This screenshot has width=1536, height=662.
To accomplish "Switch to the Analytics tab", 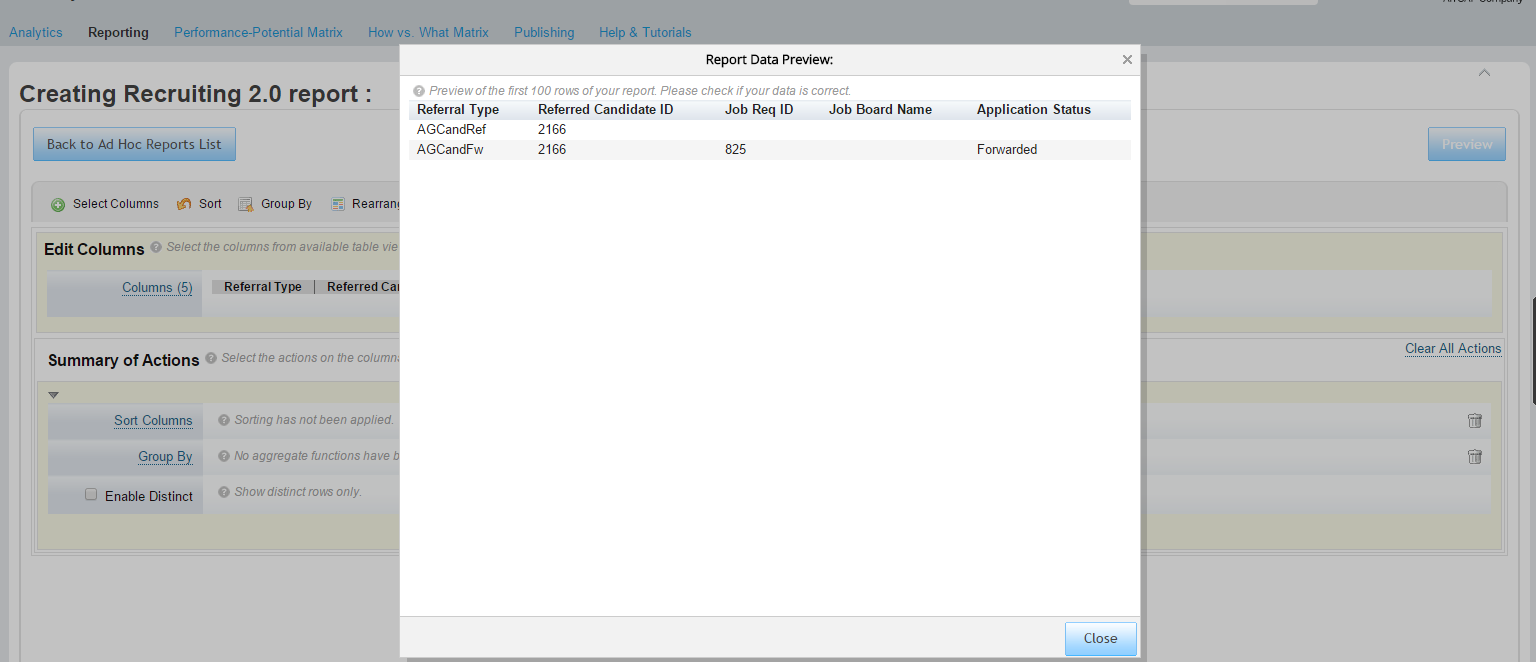I will pyautogui.click(x=36, y=32).
